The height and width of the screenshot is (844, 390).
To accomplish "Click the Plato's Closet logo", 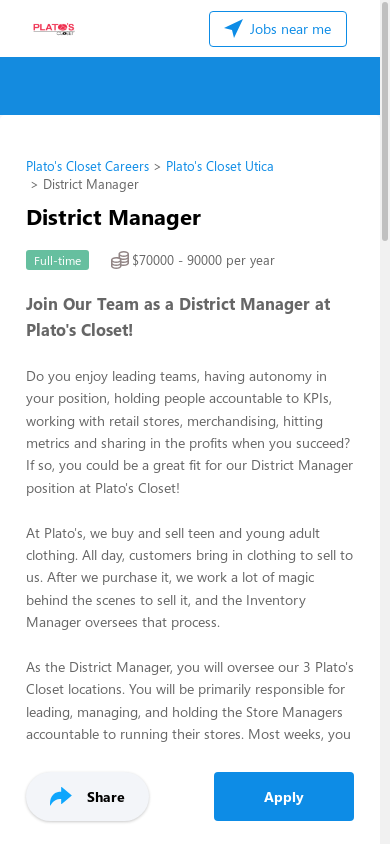I will click(x=54, y=29).
